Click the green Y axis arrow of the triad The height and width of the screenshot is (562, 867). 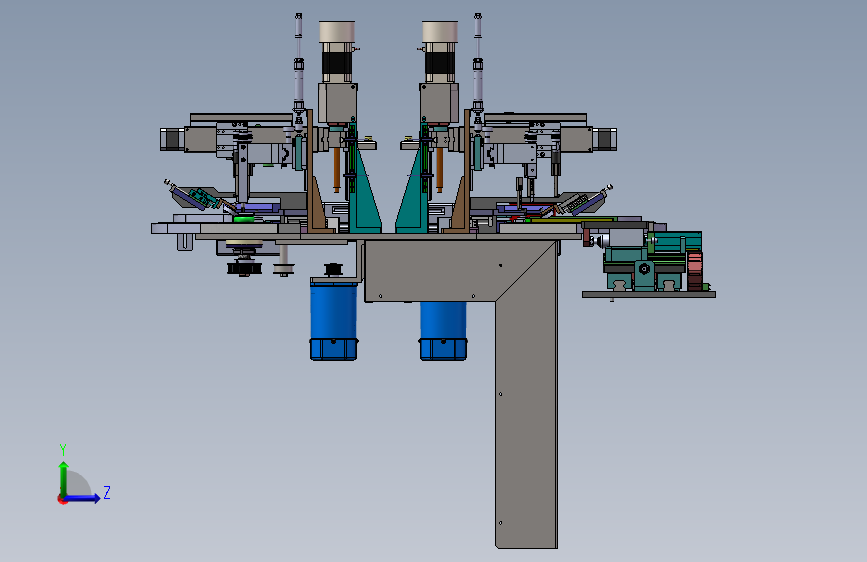64,479
